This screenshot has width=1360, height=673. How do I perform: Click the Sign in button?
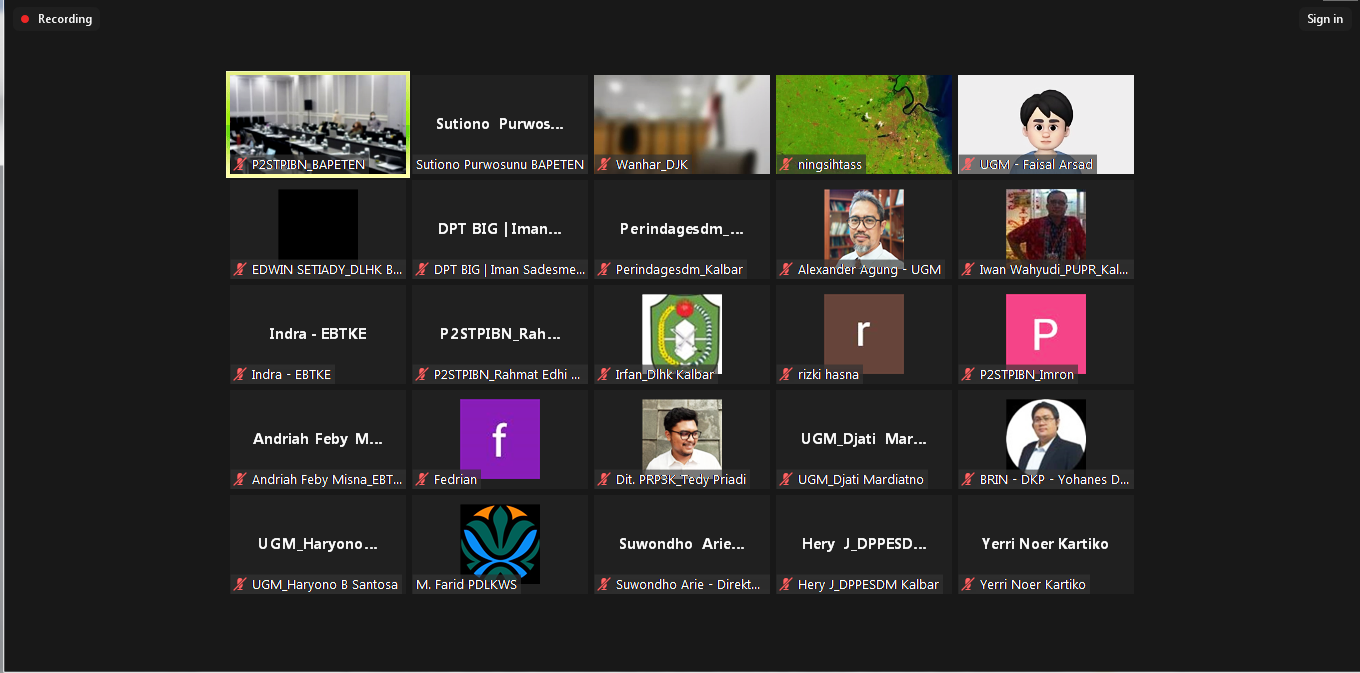click(x=1325, y=19)
